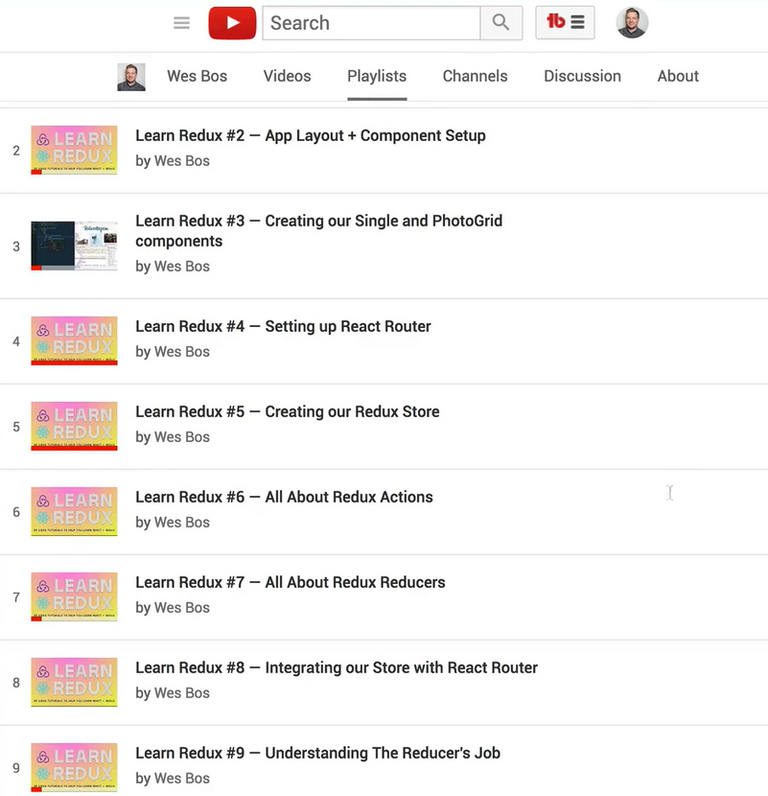Click the YouTube logo home icon
Screen dimensions: 768x796
click(x=232, y=23)
